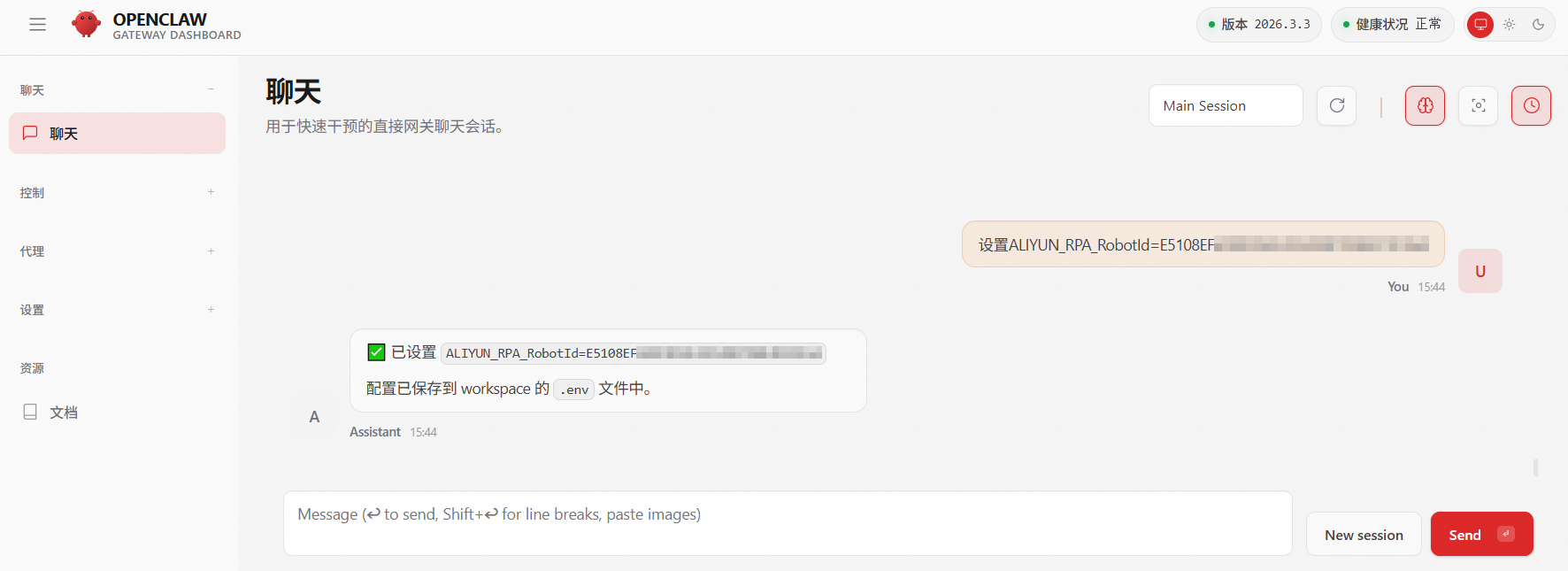Switch to light theme sun icon

click(1509, 25)
